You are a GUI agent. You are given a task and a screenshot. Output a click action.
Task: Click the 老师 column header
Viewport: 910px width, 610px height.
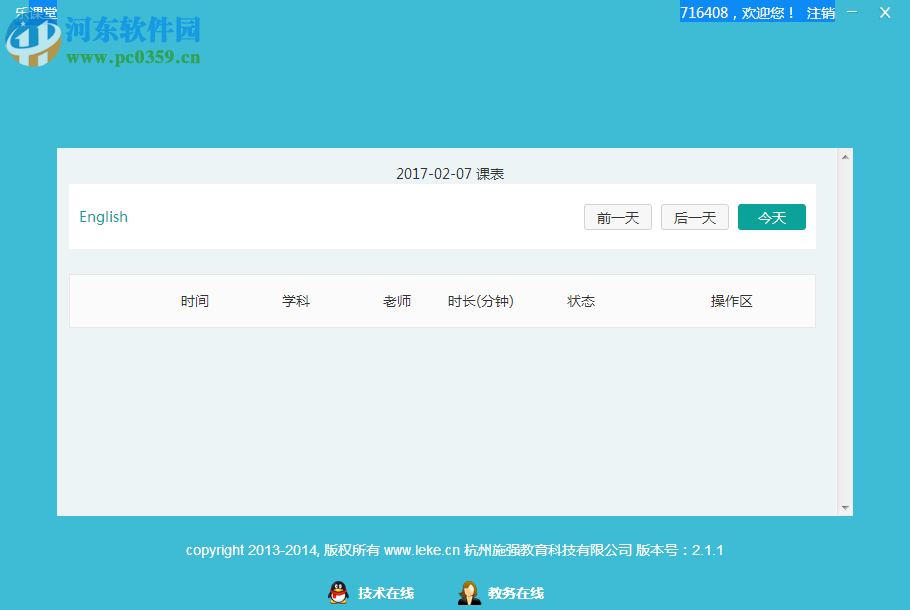(397, 301)
